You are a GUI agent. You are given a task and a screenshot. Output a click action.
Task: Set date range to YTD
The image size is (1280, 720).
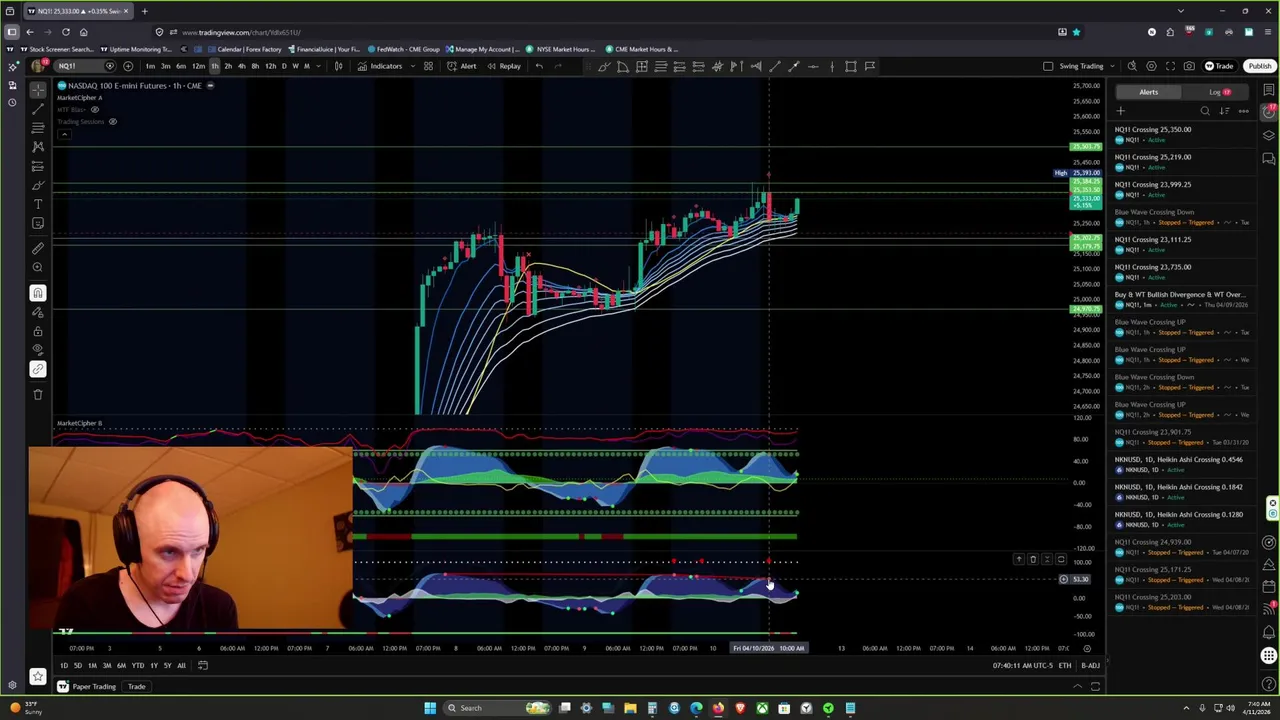click(138, 666)
